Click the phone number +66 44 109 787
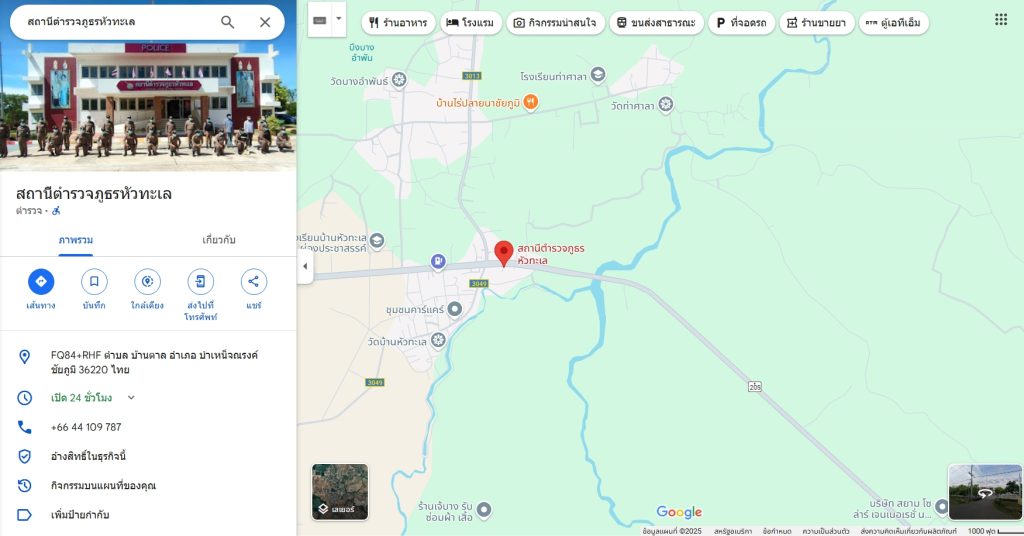Screen dimensions: 1024x536 click(x=86, y=427)
